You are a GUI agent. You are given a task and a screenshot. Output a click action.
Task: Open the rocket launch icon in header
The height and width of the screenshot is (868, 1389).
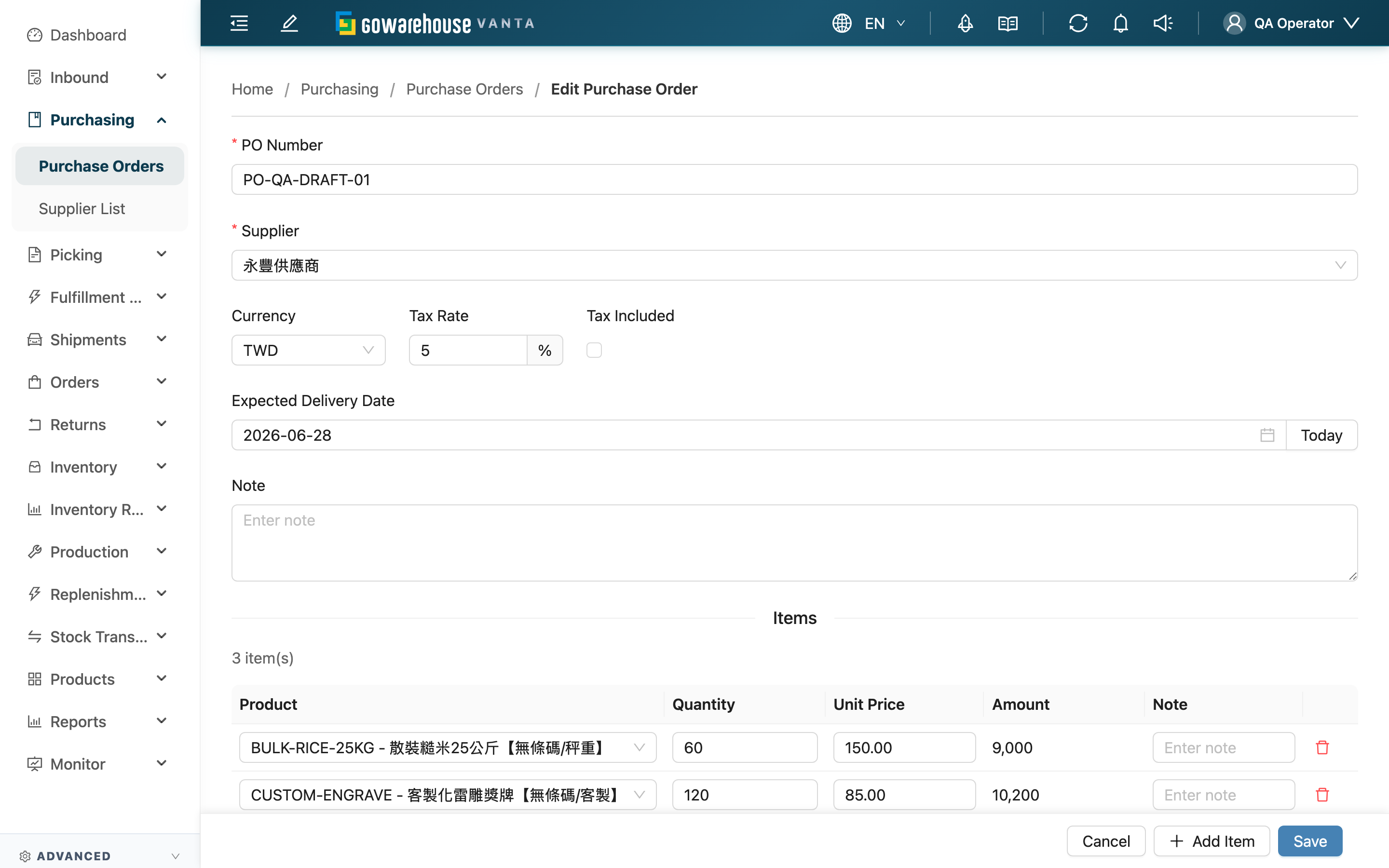pos(966,23)
